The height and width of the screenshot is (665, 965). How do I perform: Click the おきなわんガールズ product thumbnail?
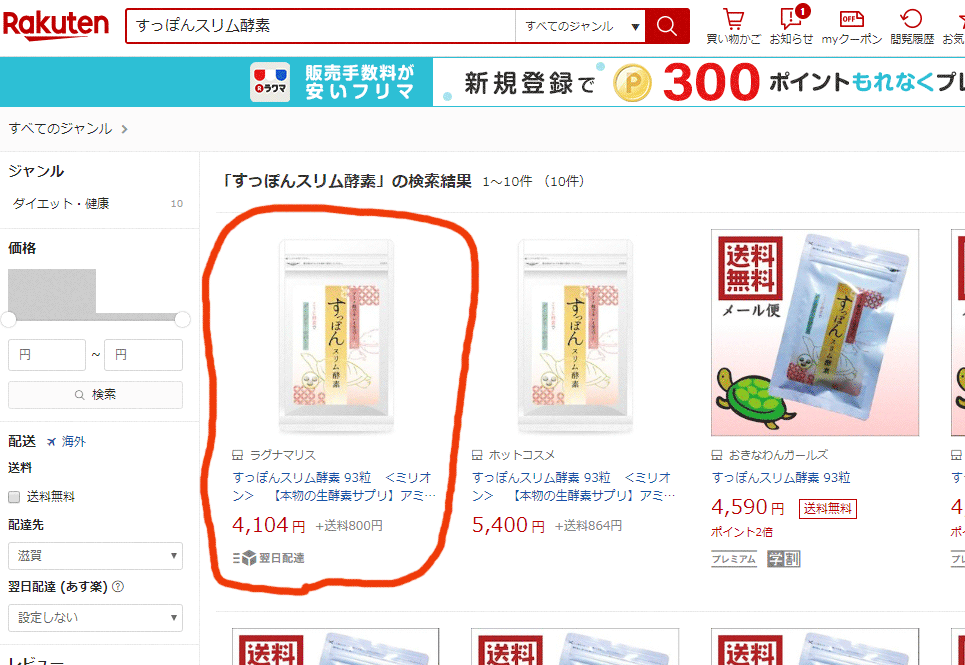(x=815, y=333)
